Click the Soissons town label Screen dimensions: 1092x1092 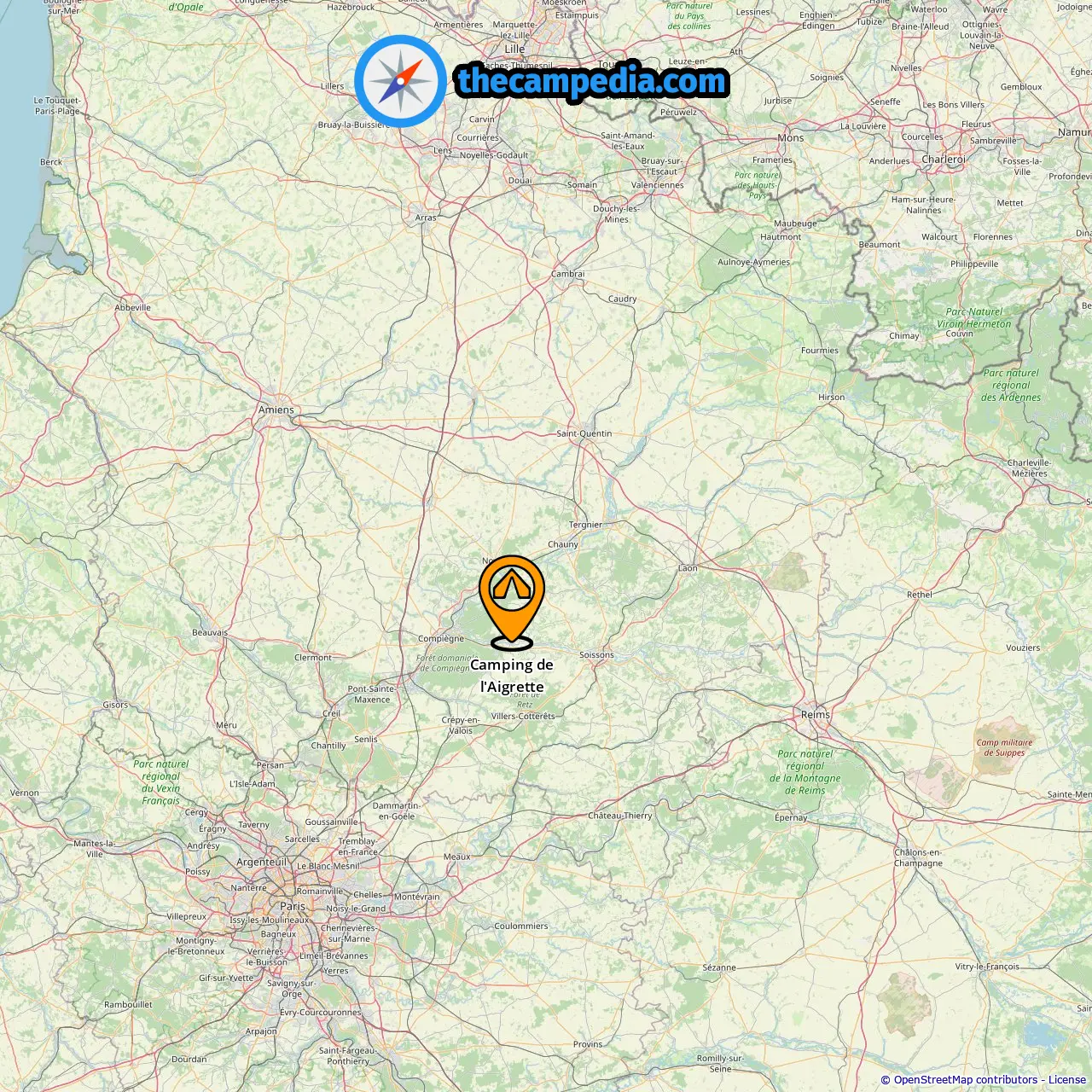click(596, 655)
